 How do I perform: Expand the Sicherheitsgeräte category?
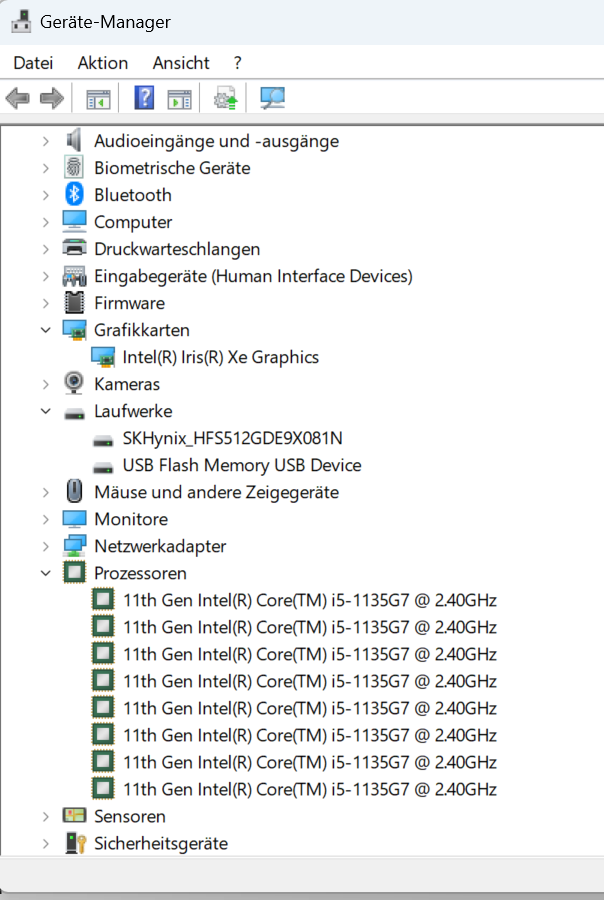tap(46, 843)
